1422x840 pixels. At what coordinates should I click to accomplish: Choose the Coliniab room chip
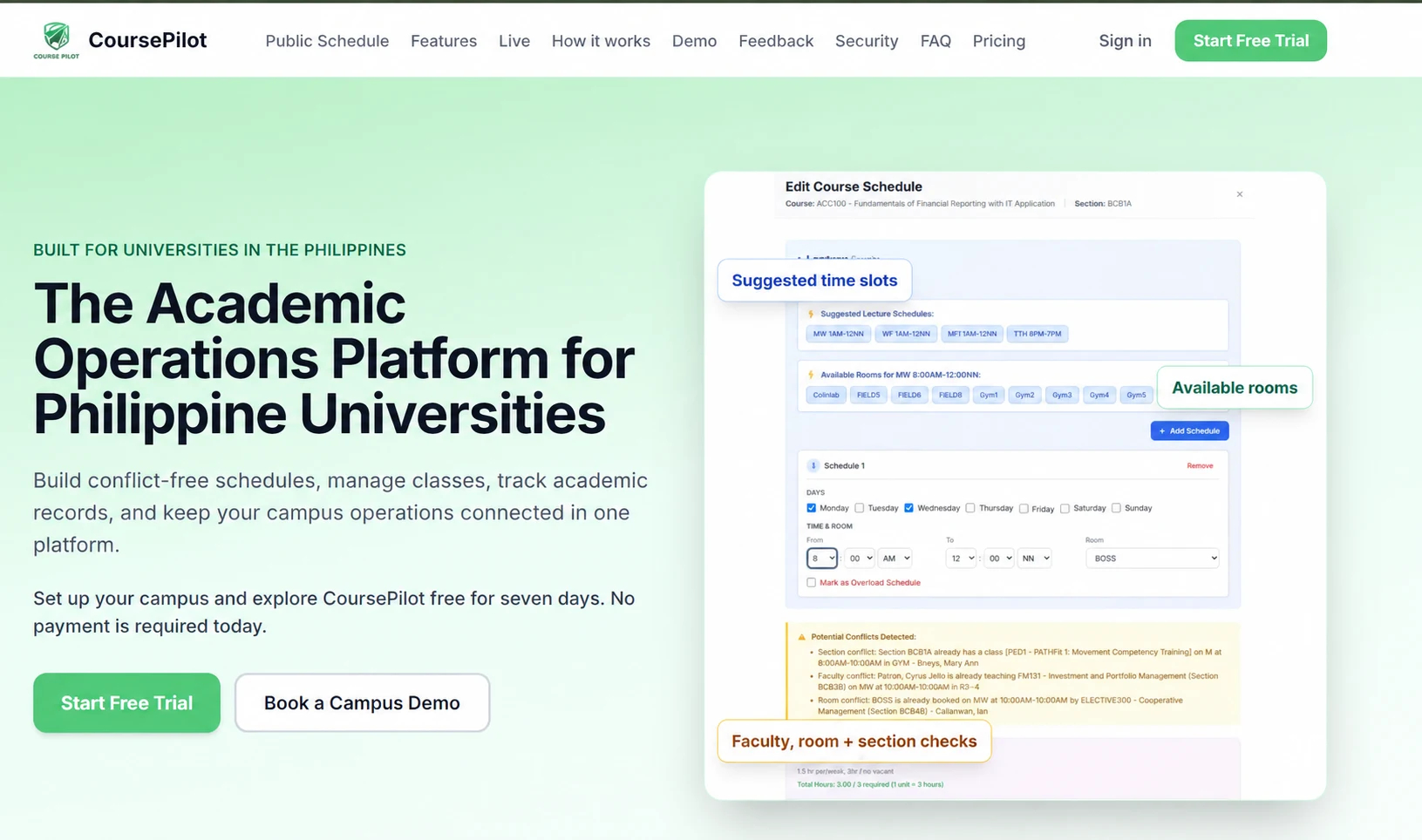point(826,395)
